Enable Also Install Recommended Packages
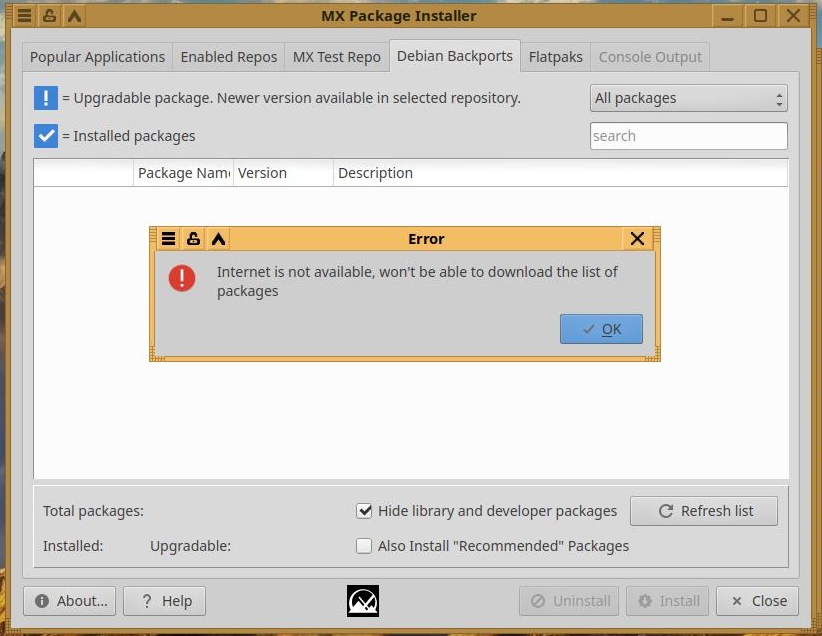 click(x=364, y=546)
